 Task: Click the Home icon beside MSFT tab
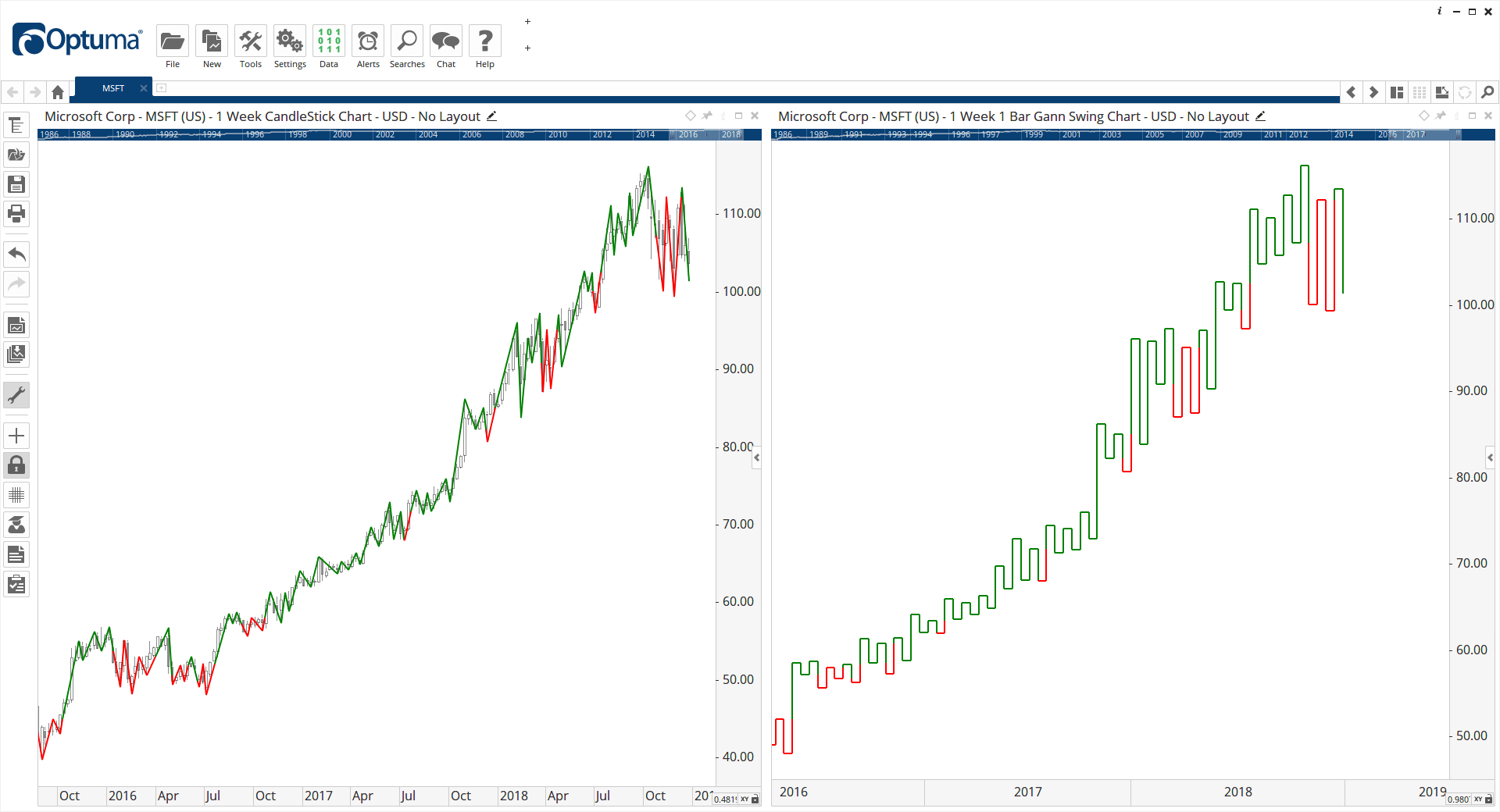coord(58,92)
